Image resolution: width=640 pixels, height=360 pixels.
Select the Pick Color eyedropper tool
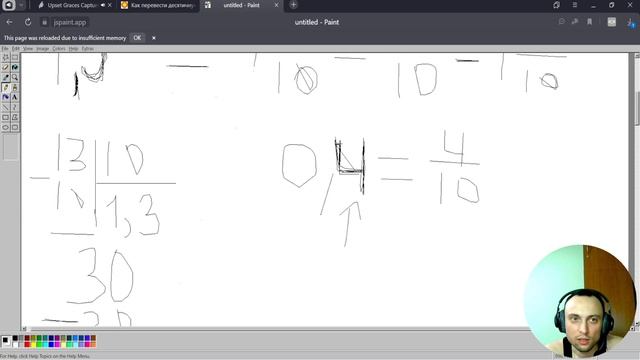point(5,77)
